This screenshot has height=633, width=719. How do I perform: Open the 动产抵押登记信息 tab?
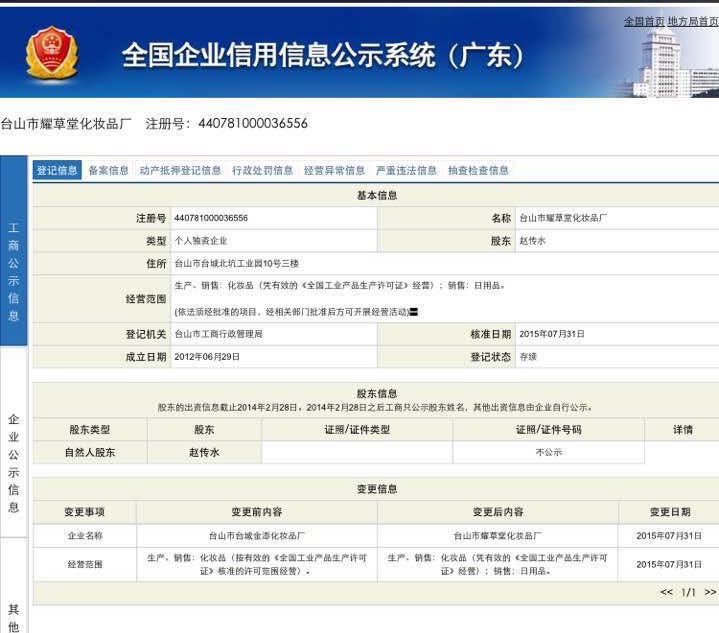(x=180, y=171)
